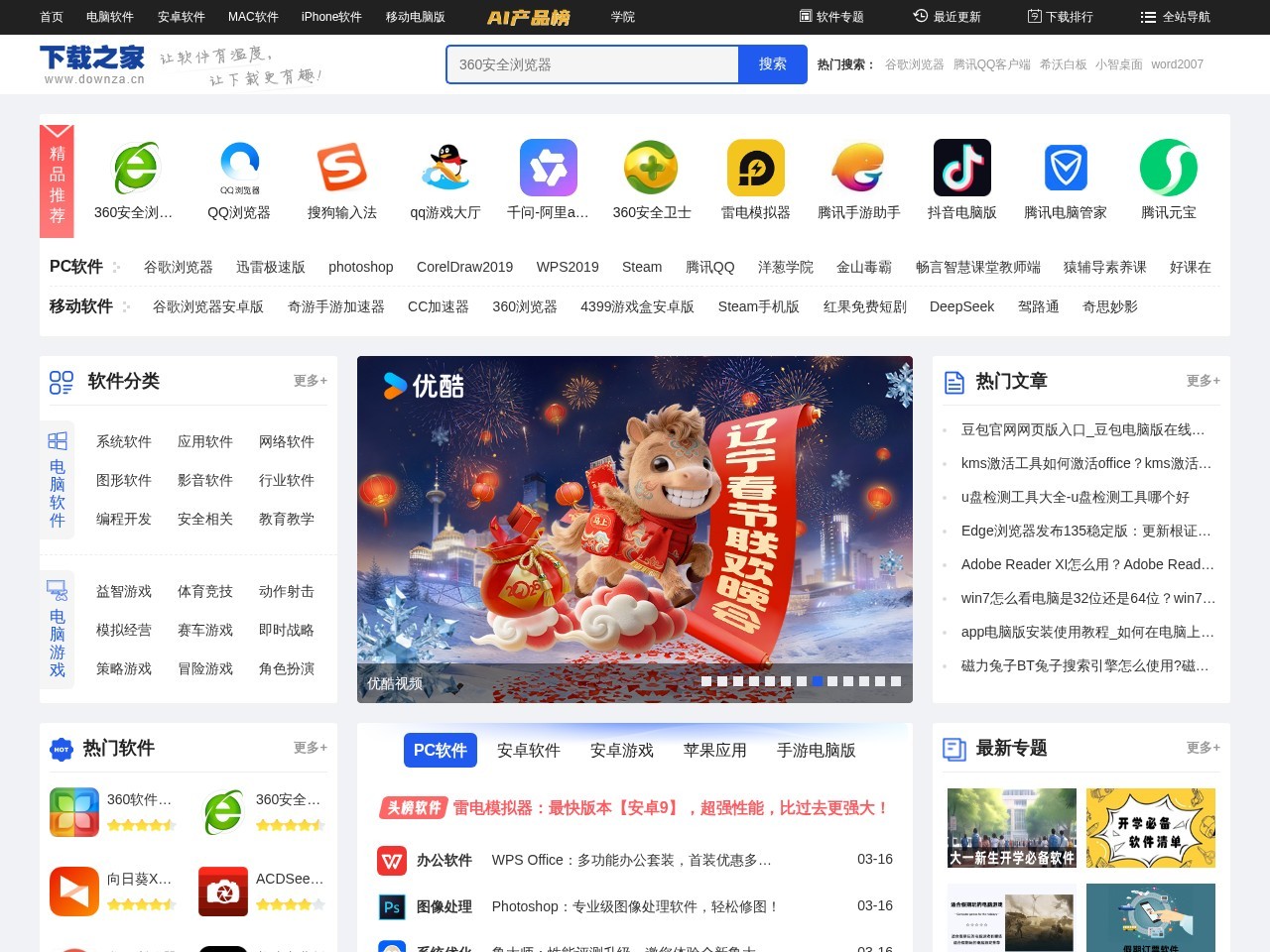Screen dimensions: 1270x952
Task: Switch to the 安卓游戏 tab
Action: click(x=621, y=751)
